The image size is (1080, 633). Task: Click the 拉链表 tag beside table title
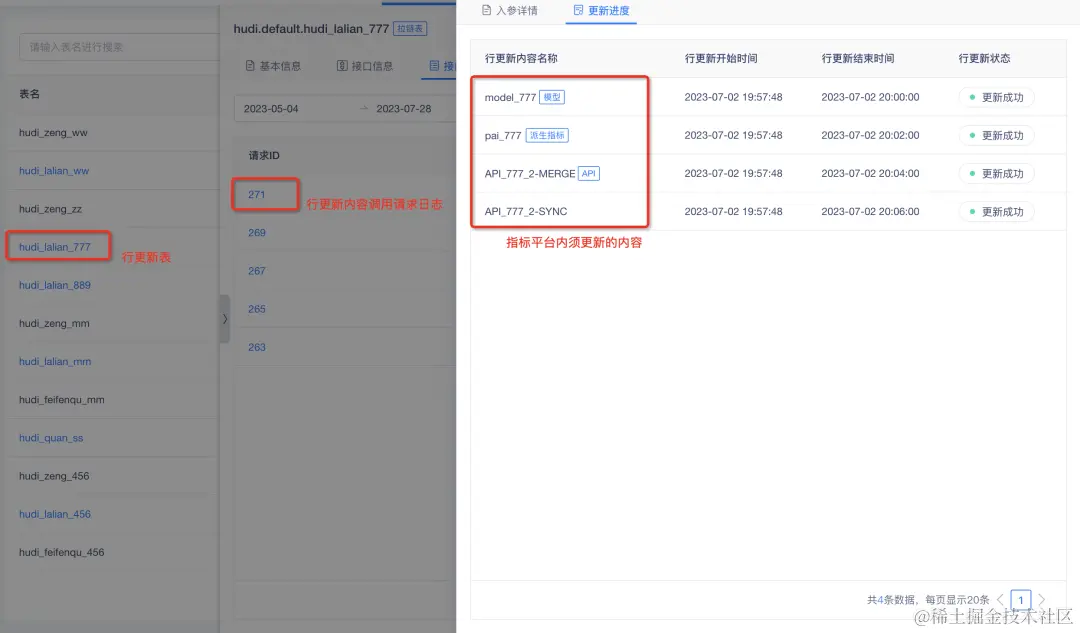(410, 28)
